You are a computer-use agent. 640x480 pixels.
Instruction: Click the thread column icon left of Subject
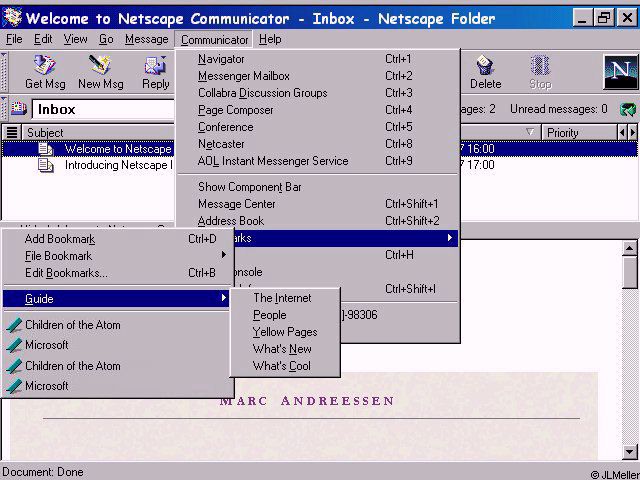[x=12, y=132]
